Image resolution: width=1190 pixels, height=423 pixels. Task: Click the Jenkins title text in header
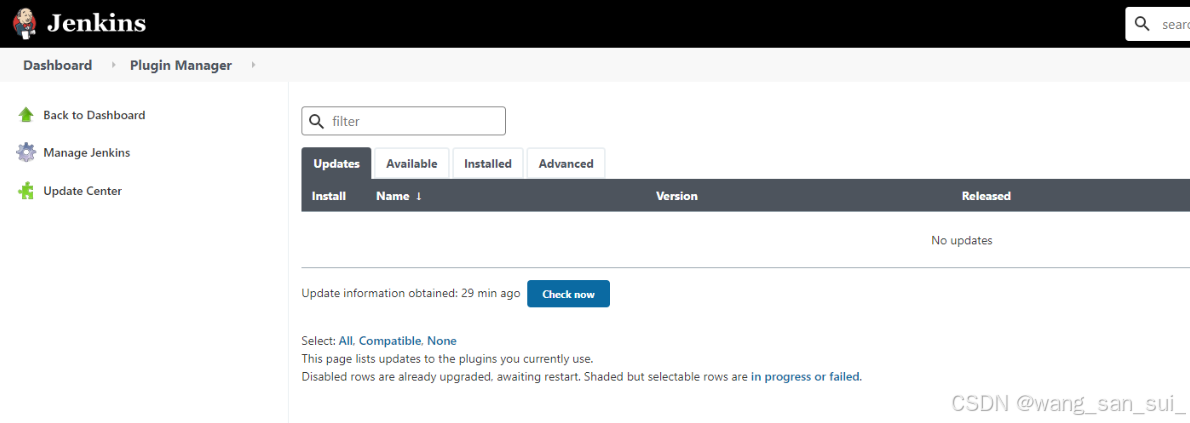tap(96, 23)
